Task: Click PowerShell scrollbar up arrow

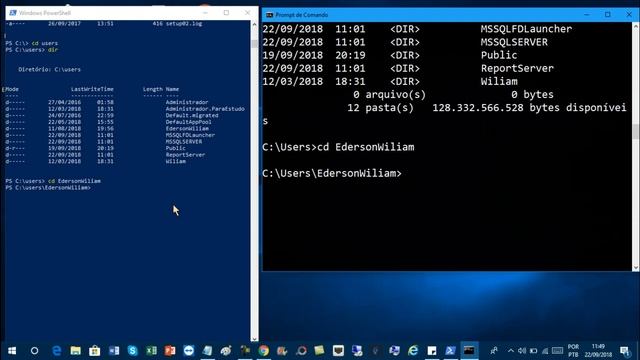Action: [254, 24]
